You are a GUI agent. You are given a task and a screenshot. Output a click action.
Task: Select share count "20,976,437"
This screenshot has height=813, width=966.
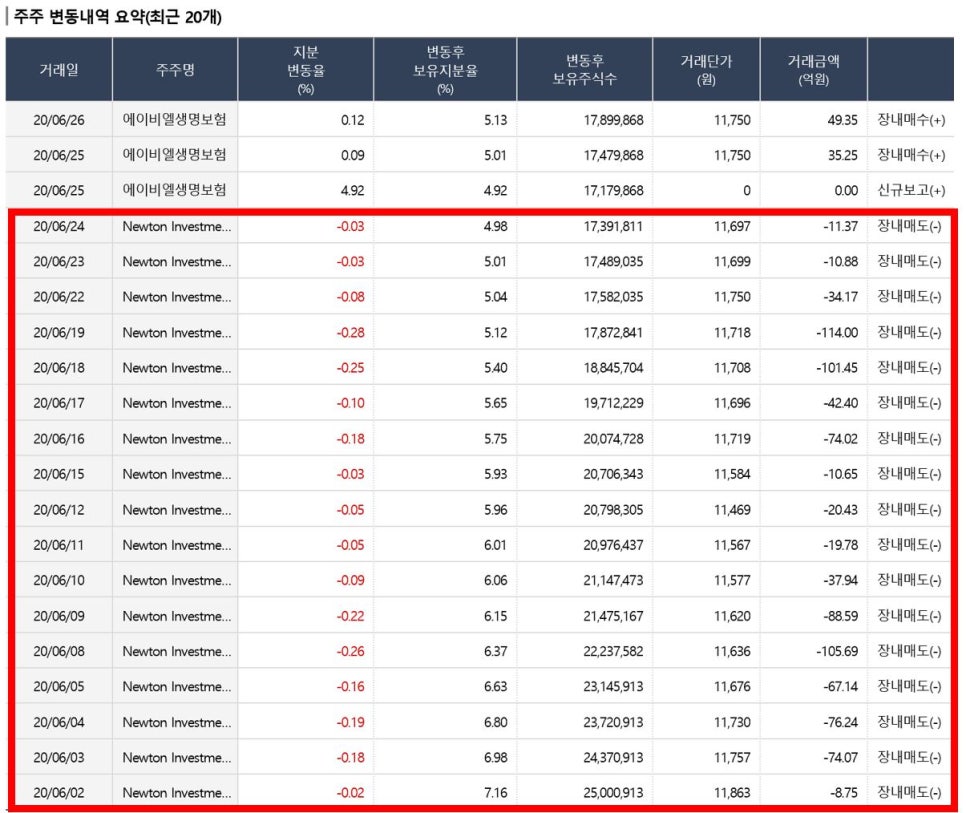point(614,545)
